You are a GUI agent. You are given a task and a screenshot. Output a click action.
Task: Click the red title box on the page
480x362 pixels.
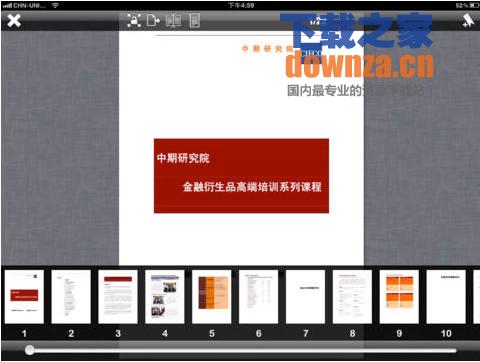pyautogui.click(x=241, y=176)
